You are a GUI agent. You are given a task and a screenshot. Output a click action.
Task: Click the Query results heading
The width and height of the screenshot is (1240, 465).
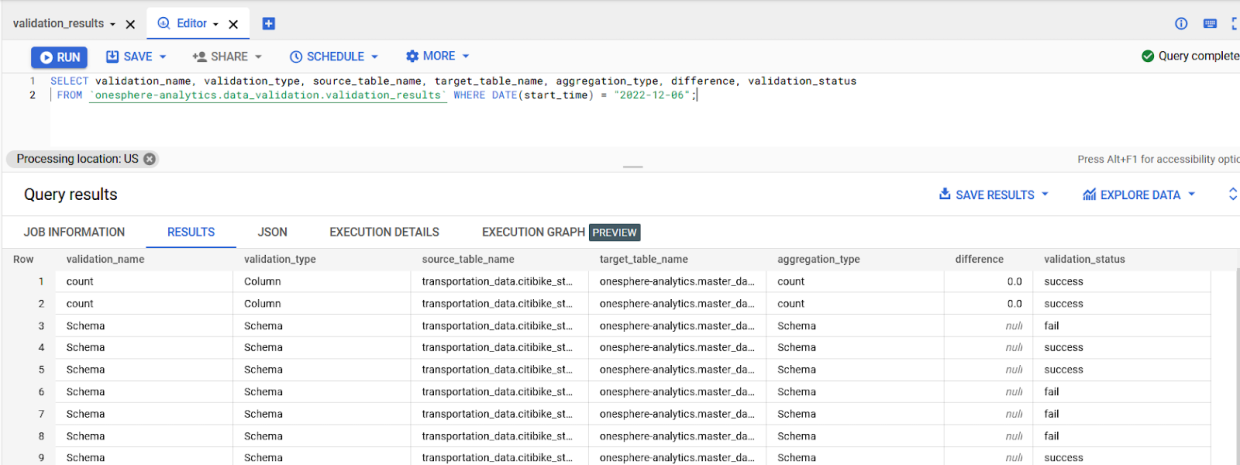click(x=71, y=195)
